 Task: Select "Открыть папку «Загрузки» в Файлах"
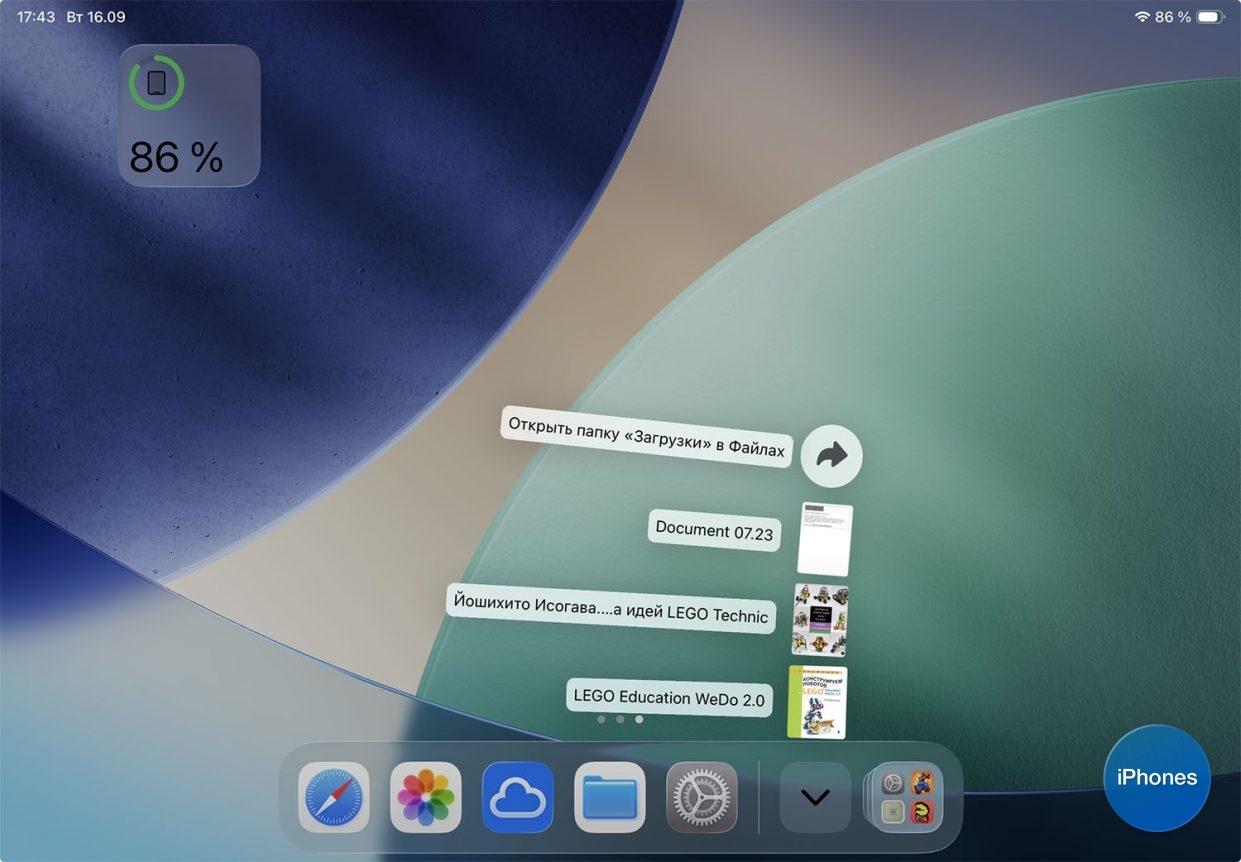(646, 437)
